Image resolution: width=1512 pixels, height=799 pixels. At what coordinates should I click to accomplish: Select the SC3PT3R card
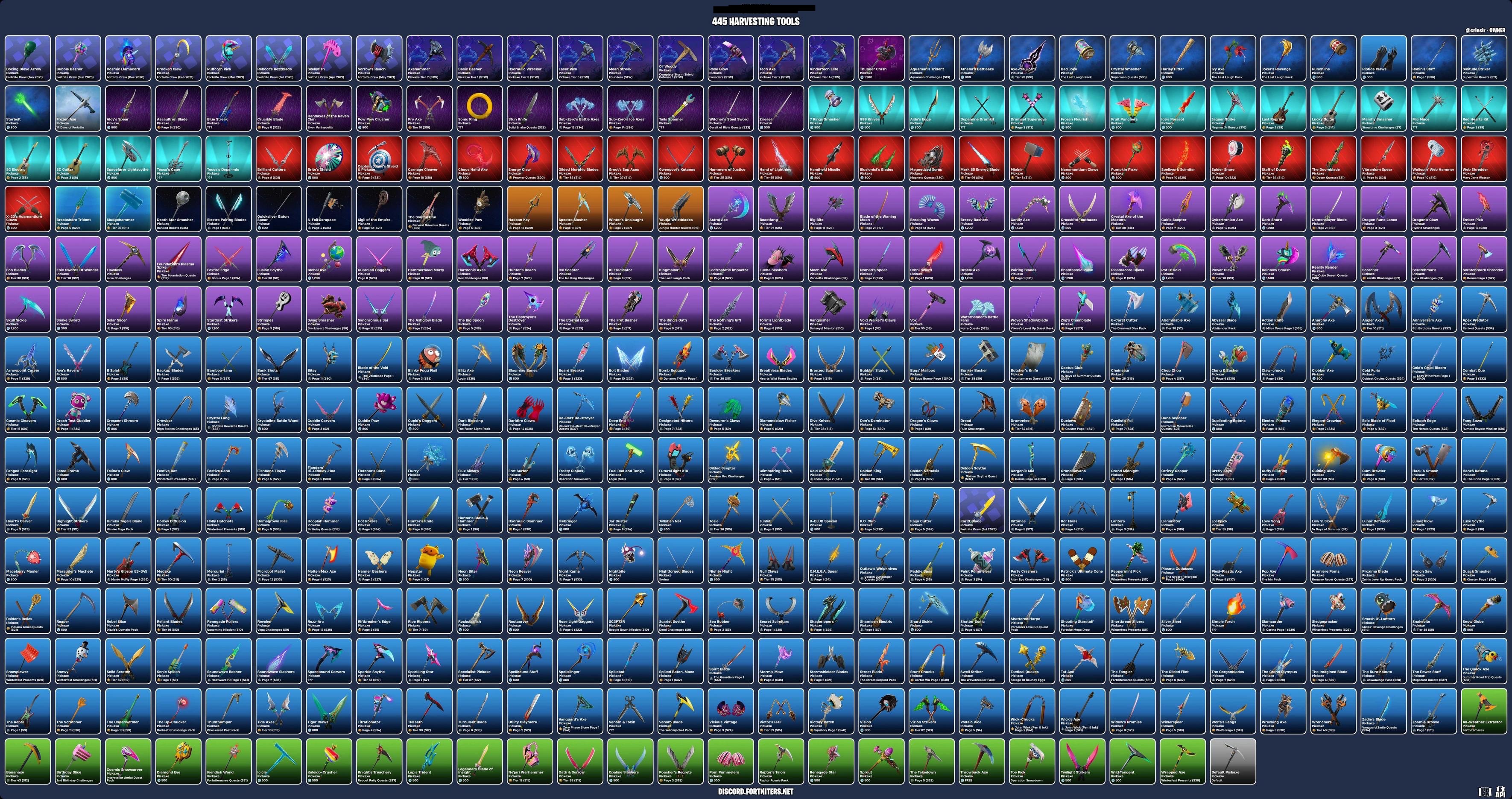pyautogui.click(x=630, y=611)
